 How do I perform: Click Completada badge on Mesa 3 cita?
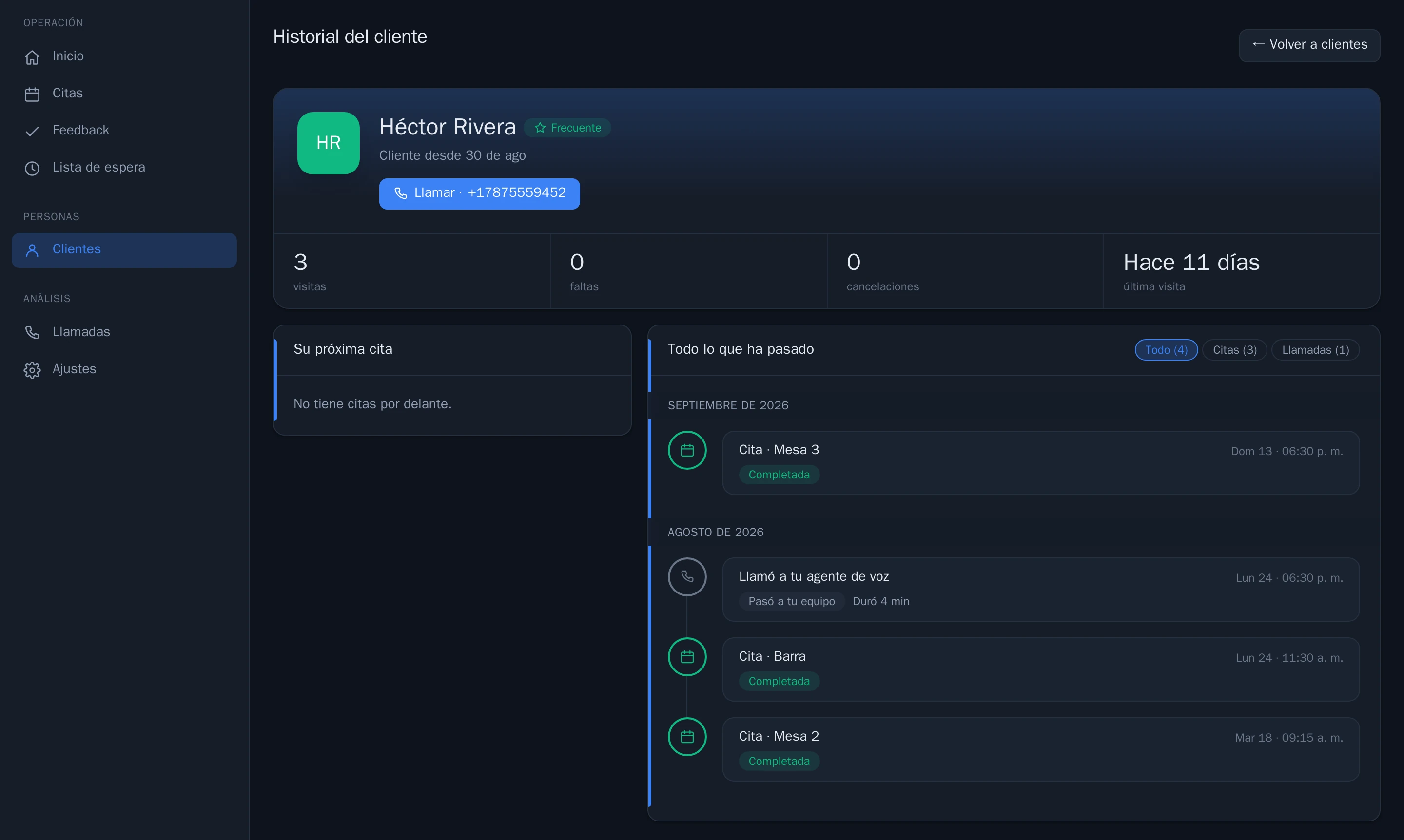[779, 475]
